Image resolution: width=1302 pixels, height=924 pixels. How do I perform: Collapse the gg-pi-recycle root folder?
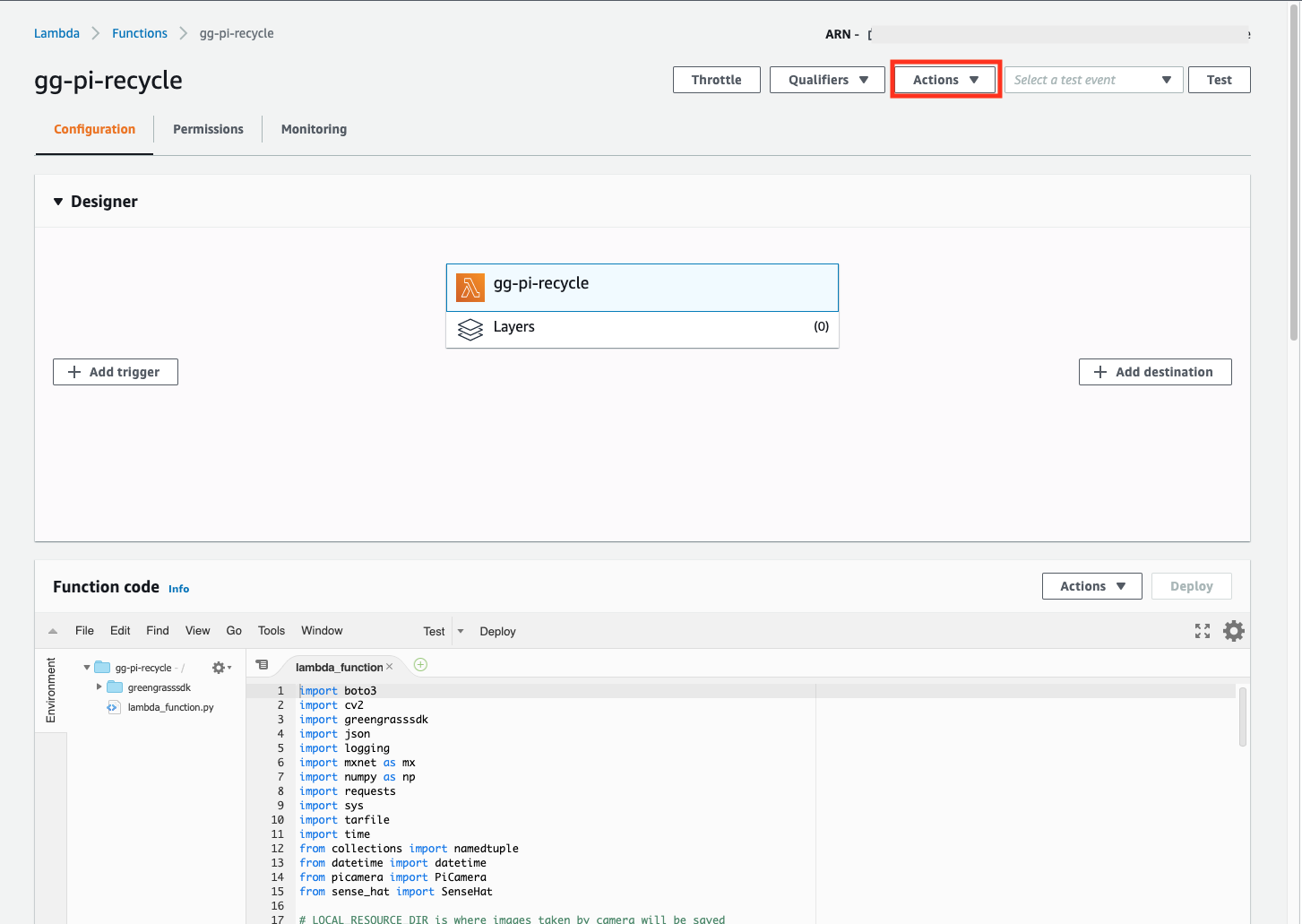(x=87, y=668)
